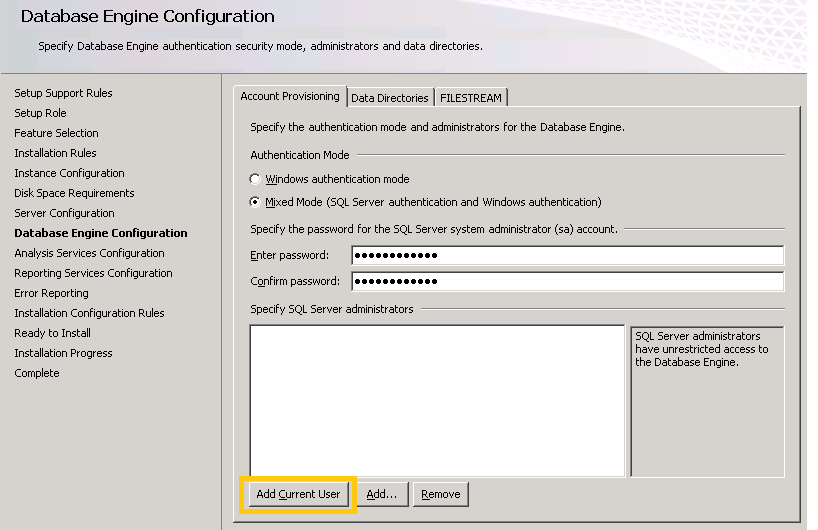Select Mixed Mode authentication radio button
This screenshot has height=530, width=818.
tap(255, 202)
